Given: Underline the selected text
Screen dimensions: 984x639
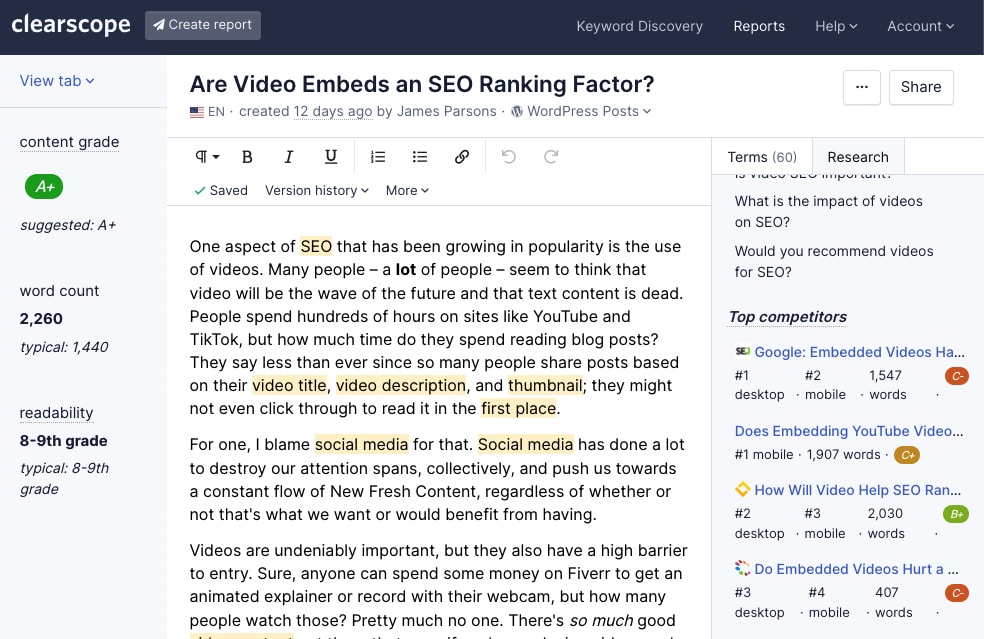Looking at the screenshot, I should [x=331, y=157].
